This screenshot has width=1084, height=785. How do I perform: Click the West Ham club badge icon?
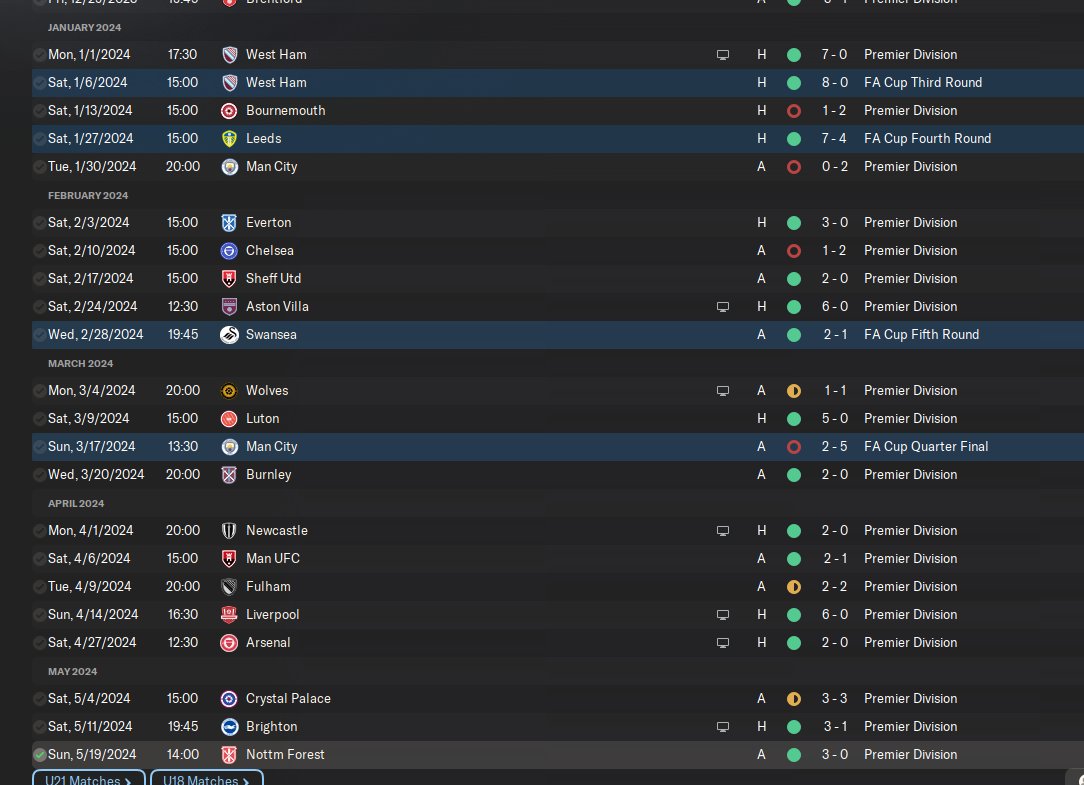[230, 55]
